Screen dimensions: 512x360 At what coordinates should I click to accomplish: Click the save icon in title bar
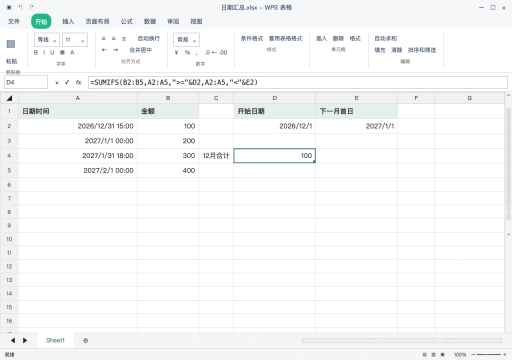click(x=9, y=7)
